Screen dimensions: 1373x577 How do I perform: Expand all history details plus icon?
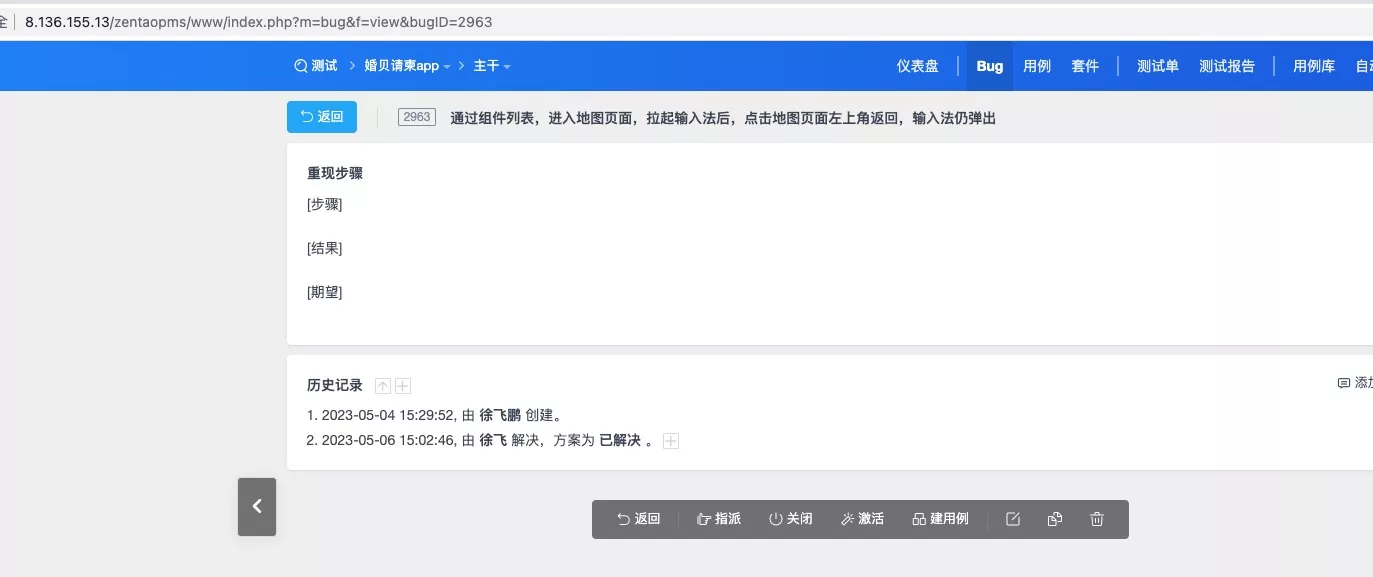[x=403, y=386]
